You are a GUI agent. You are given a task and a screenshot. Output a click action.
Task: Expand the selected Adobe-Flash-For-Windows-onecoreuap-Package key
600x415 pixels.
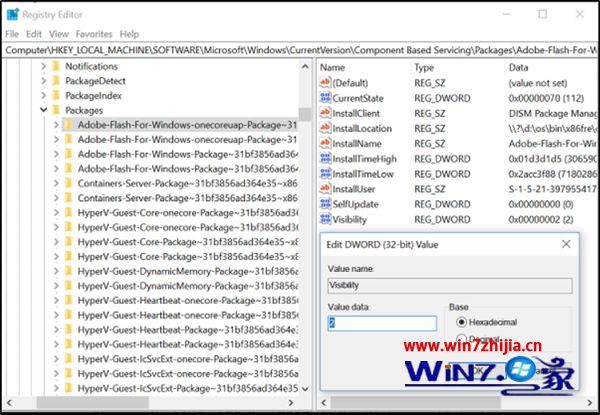click(x=56, y=125)
